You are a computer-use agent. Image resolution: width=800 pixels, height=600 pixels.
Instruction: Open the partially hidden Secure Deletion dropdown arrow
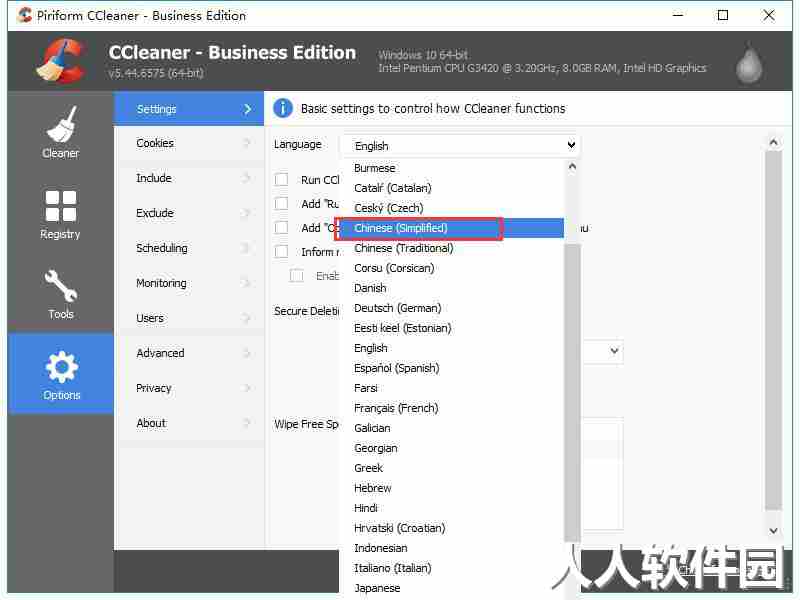point(614,351)
